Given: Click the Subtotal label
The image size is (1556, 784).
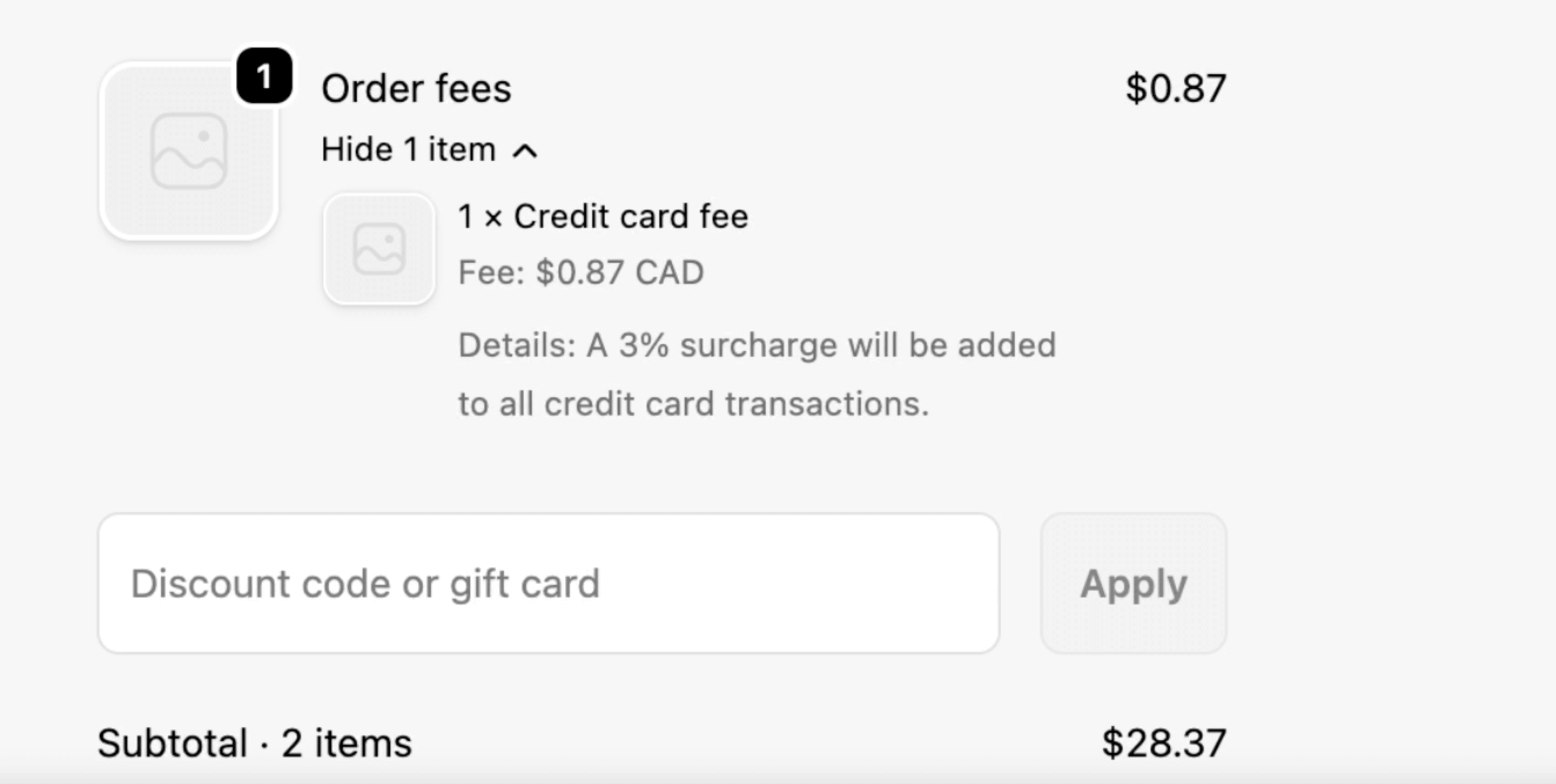Looking at the screenshot, I should point(173,743).
